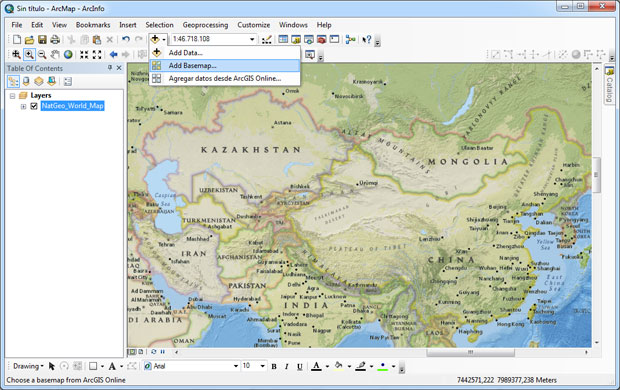The height and width of the screenshot is (390, 620).
Task: Click the Paste clipboard icon
Action: (97, 39)
